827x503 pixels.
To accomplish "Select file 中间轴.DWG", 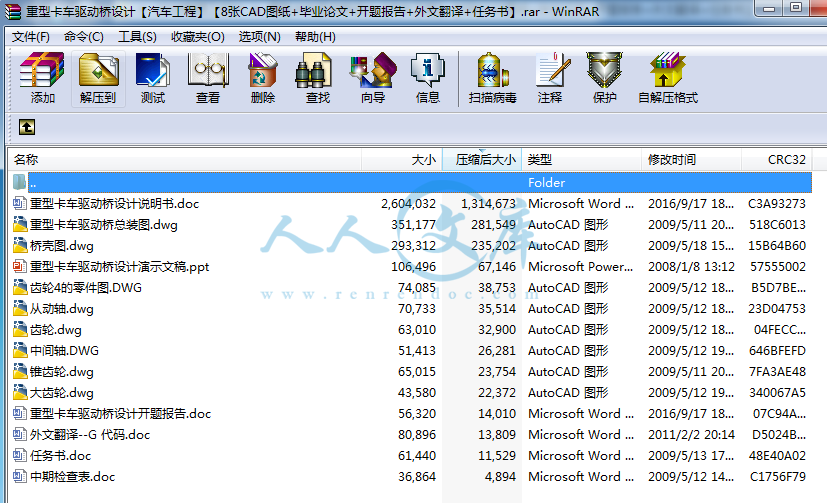I will (64, 351).
